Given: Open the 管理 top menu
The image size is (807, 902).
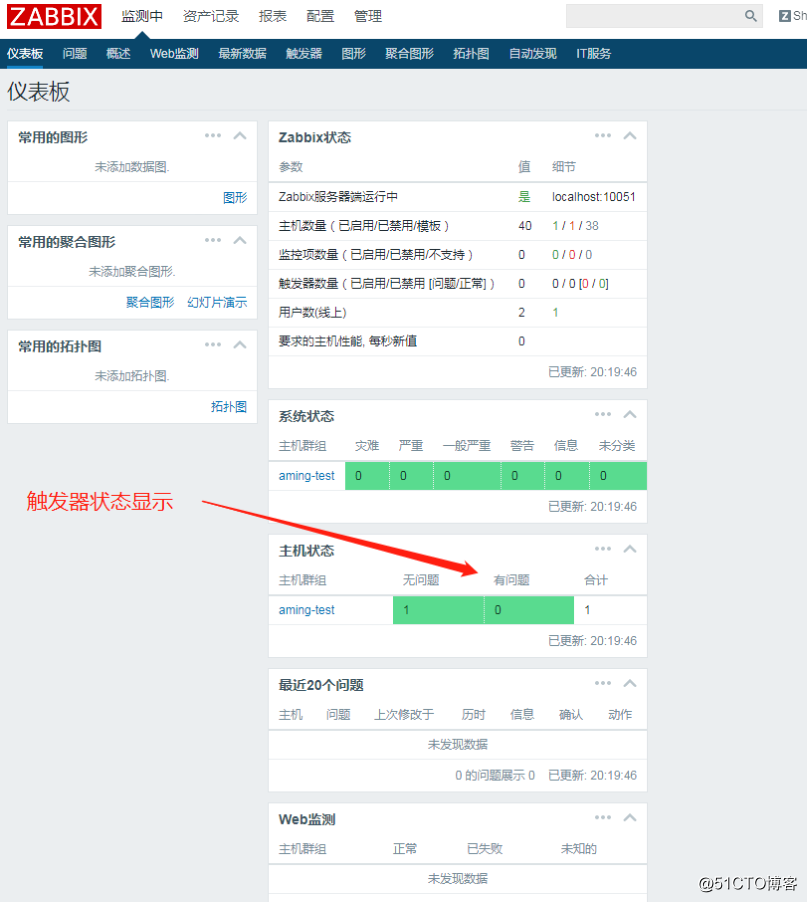Looking at the screenshot, I should click(x=368, y=16).
